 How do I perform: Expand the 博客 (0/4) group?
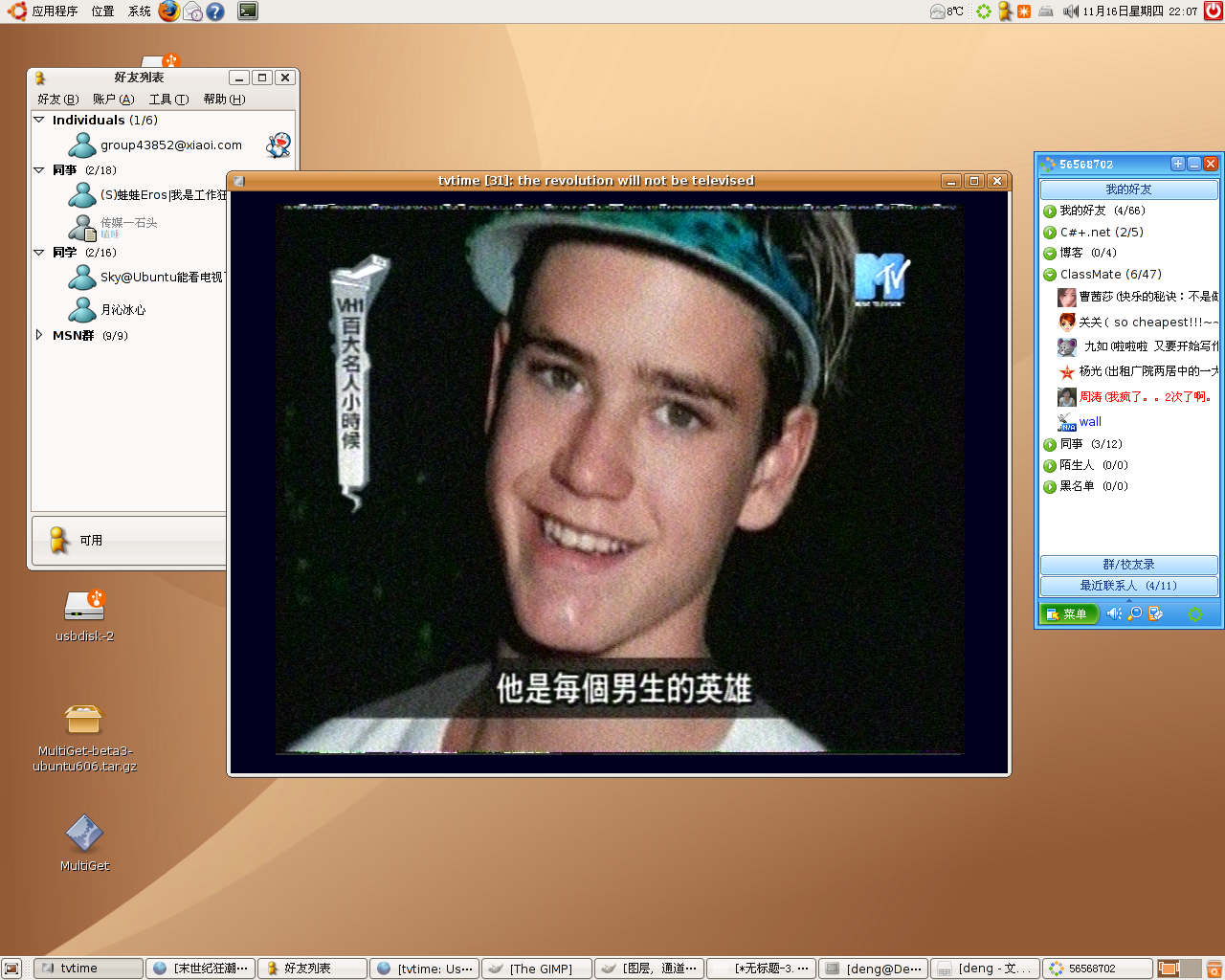(1050, 254)
